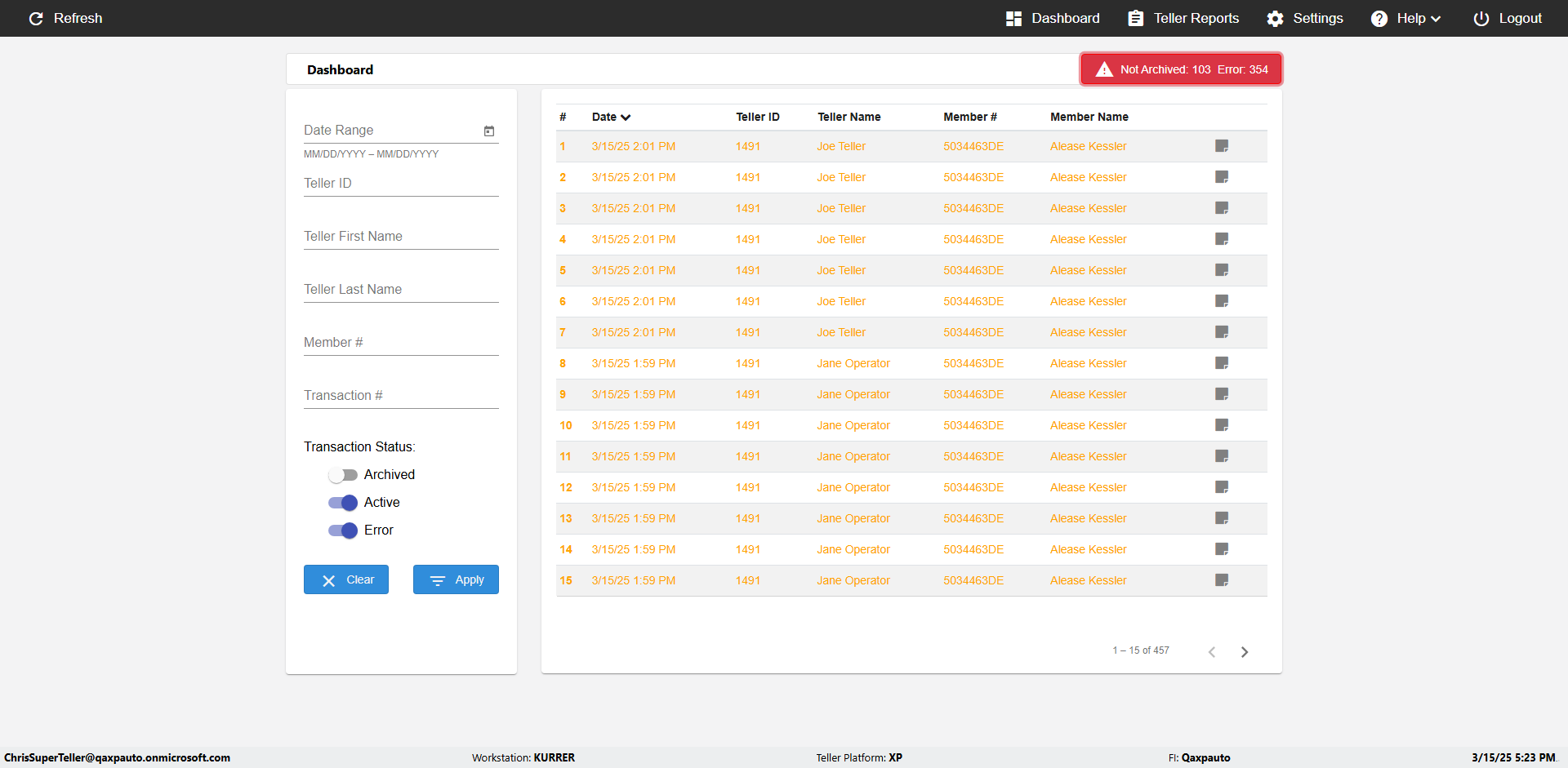Focus the Teller First Name field
Screen dimensions: 1568x768
coord(401,237)
